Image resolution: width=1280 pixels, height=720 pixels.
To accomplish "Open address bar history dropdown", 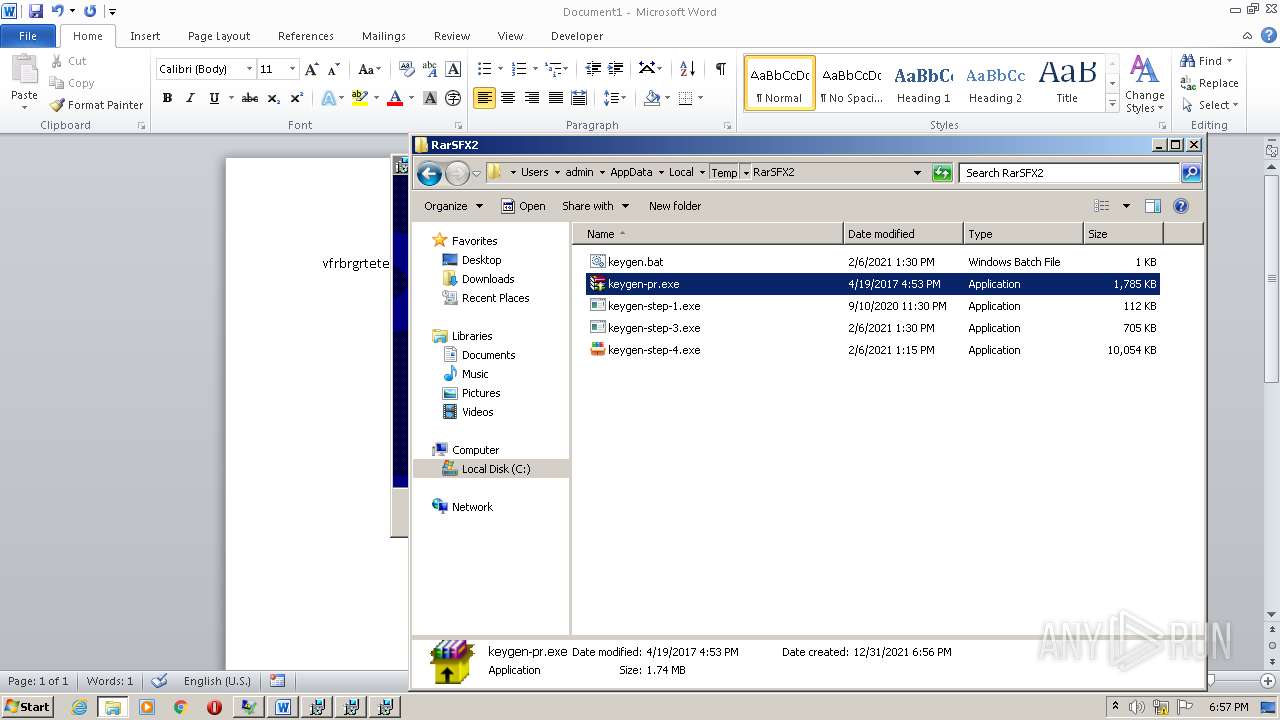I will (x=917, y=173).
